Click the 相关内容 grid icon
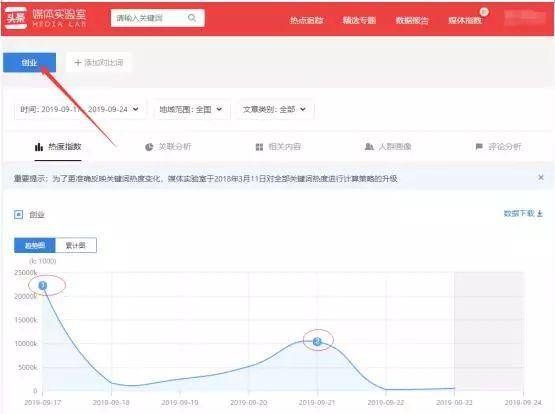 pyautogui.click(x=259, y=147)
